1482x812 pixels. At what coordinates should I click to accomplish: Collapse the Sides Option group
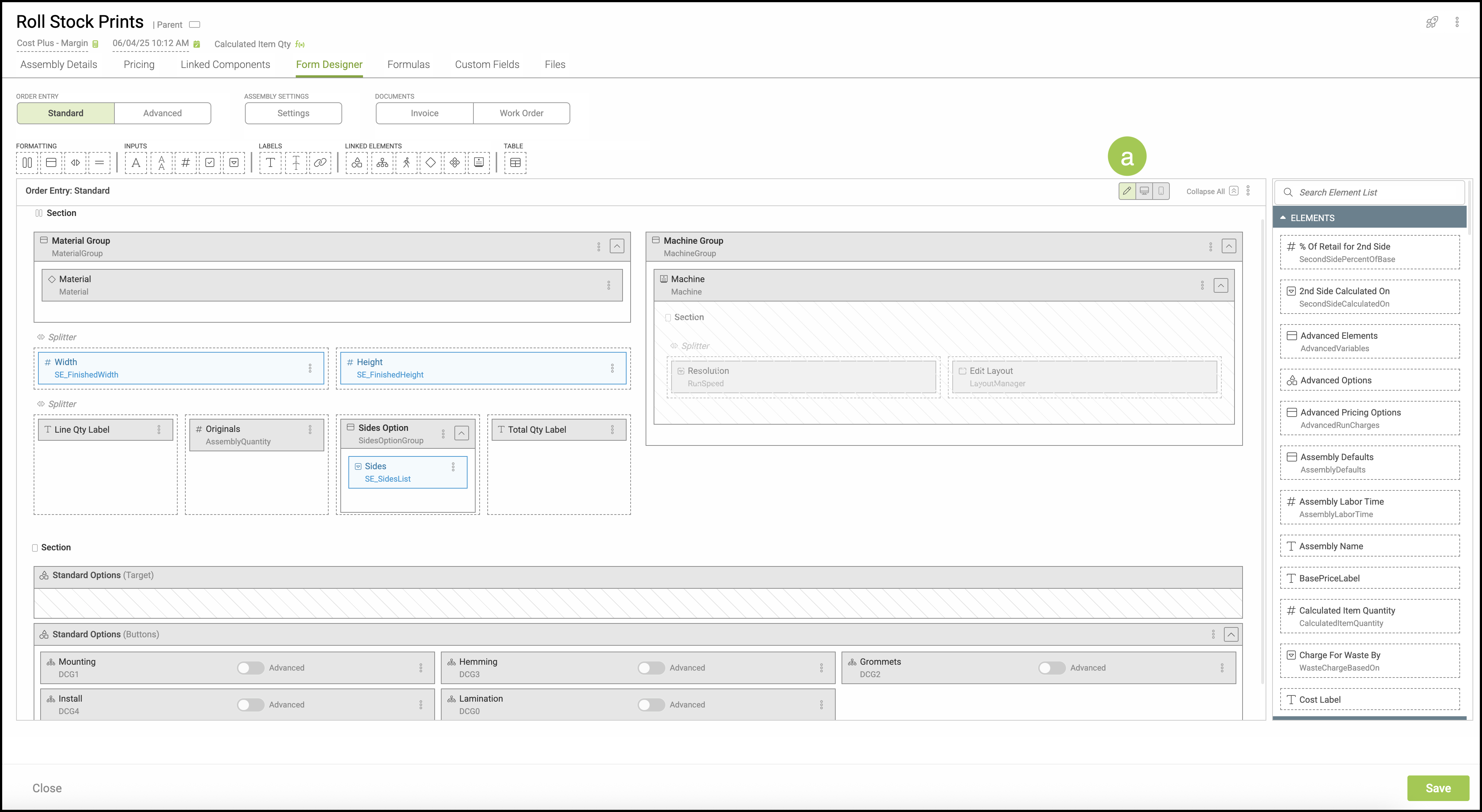click(461, 433)
